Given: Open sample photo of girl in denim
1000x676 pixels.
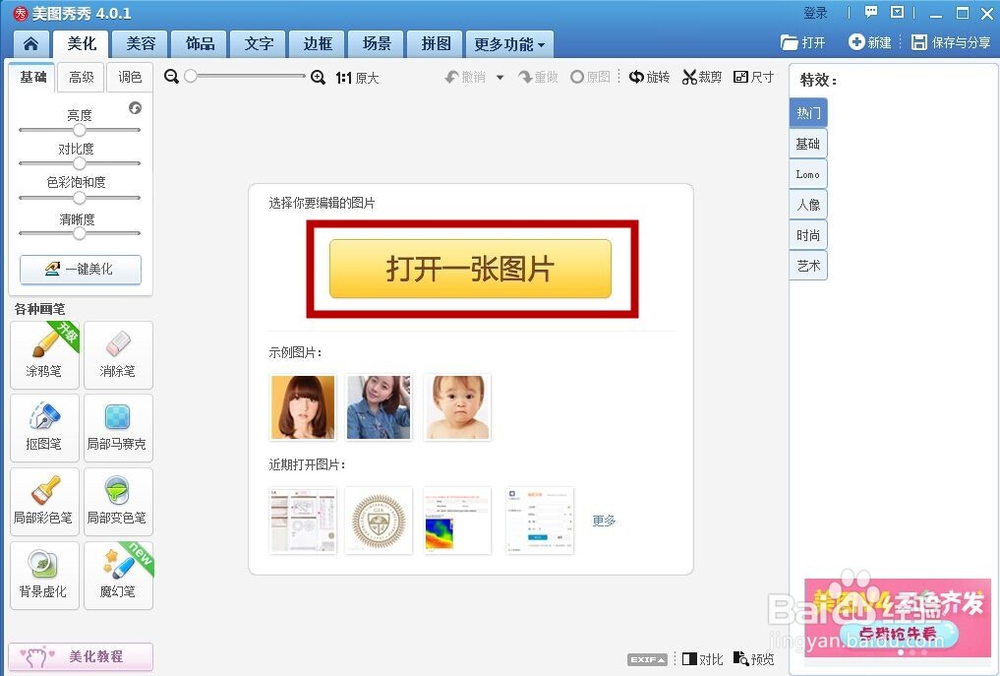Looking at the screenshot, I should pyautogui.click(x=379, y=408).
